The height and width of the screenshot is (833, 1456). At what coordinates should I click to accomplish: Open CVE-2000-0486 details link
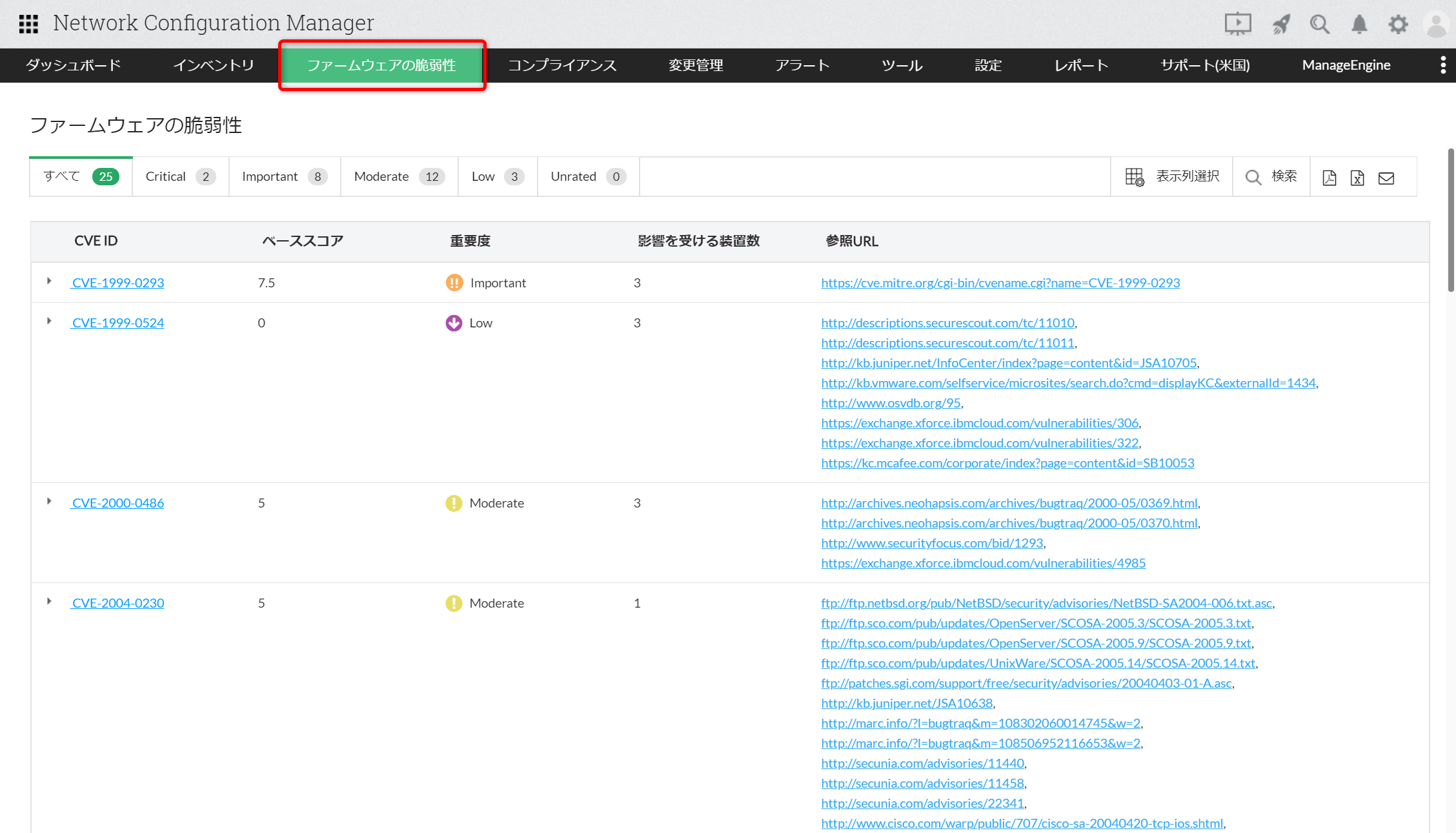tap(117, 503)
